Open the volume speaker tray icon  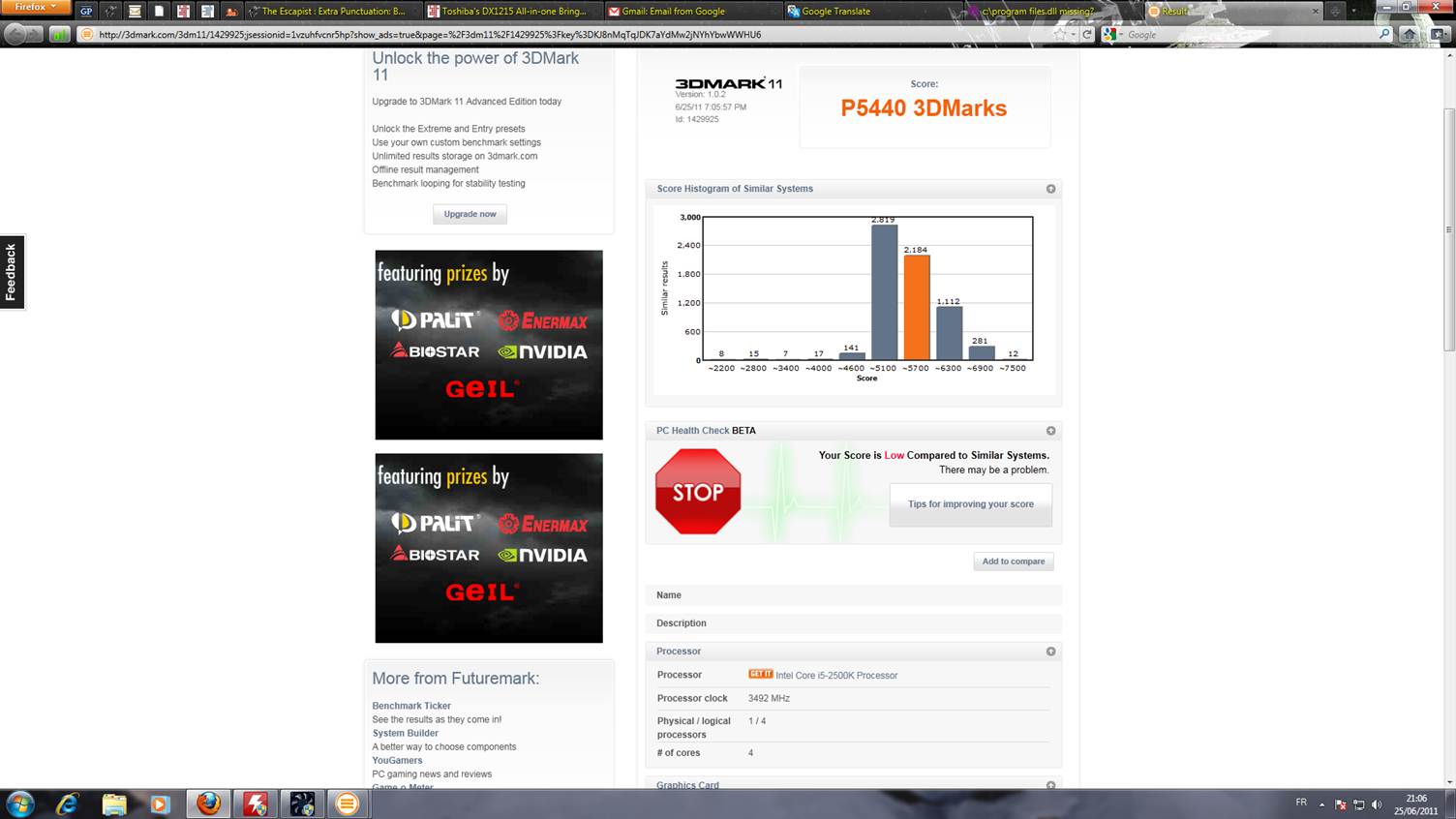click(1377, 804)
